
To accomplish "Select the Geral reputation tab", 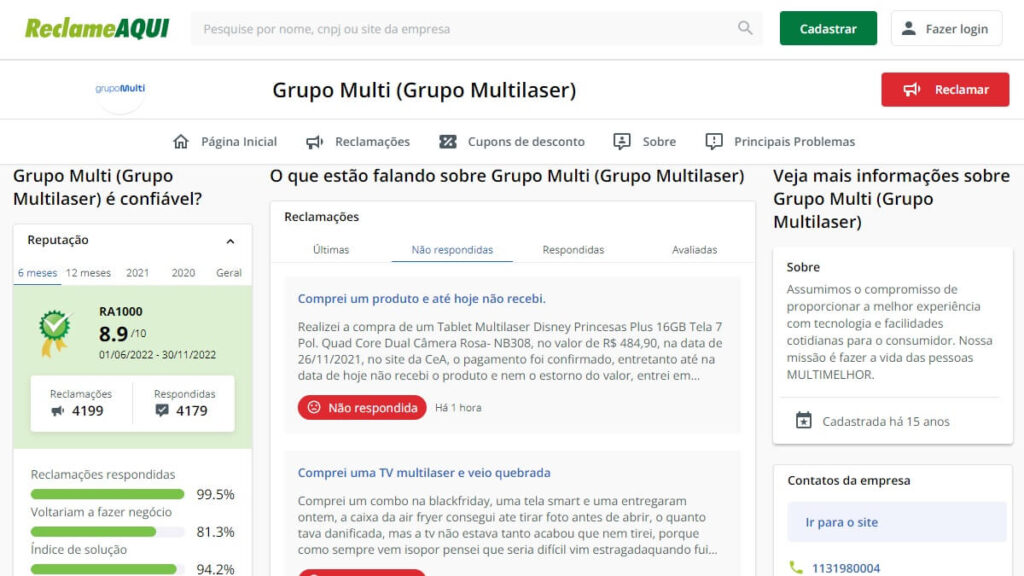I will 229,273.
